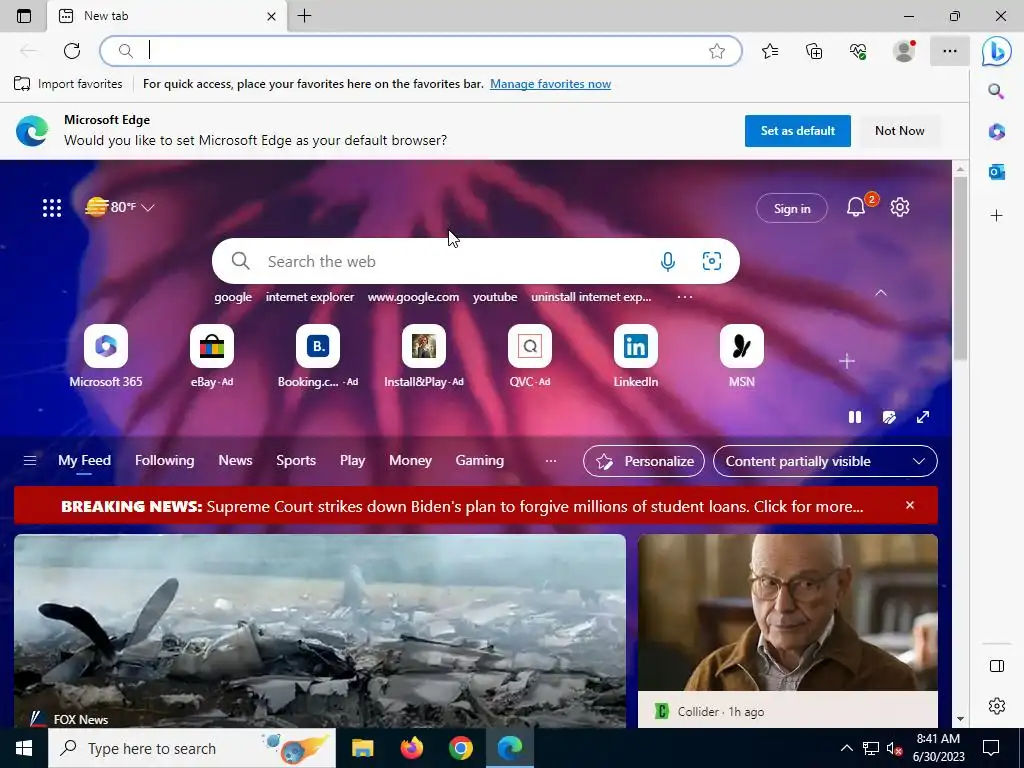Expand the weather 80°F dropdown
1024x768 pixels.
120,207
